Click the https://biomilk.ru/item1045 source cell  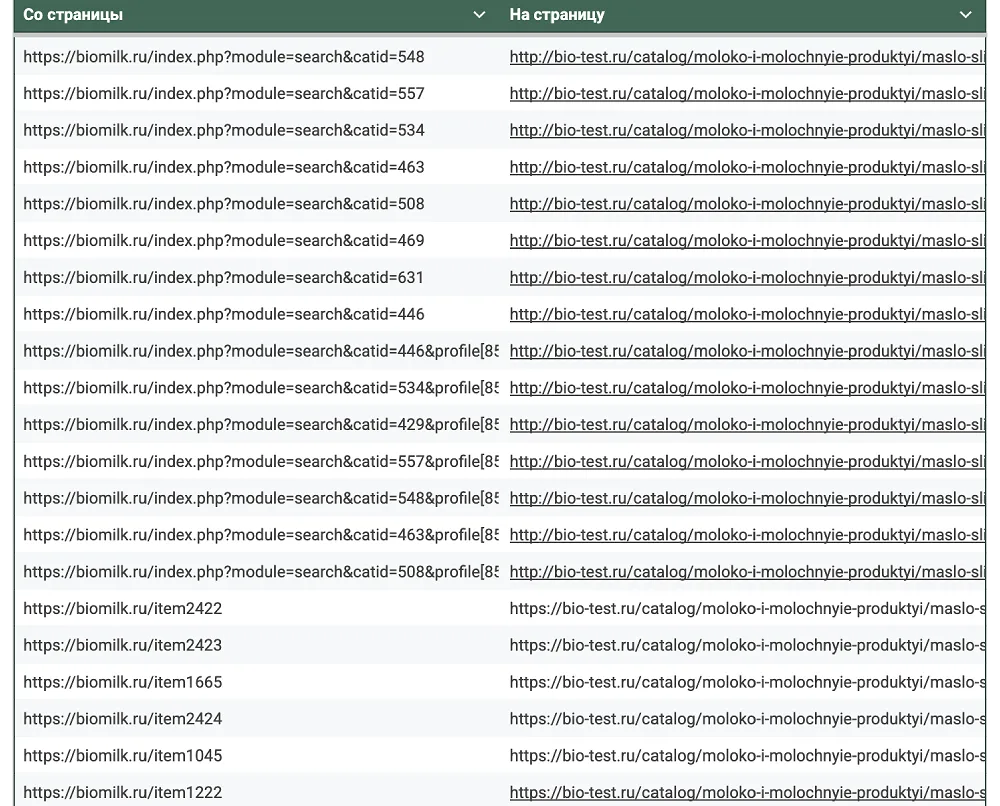[123, 756]
